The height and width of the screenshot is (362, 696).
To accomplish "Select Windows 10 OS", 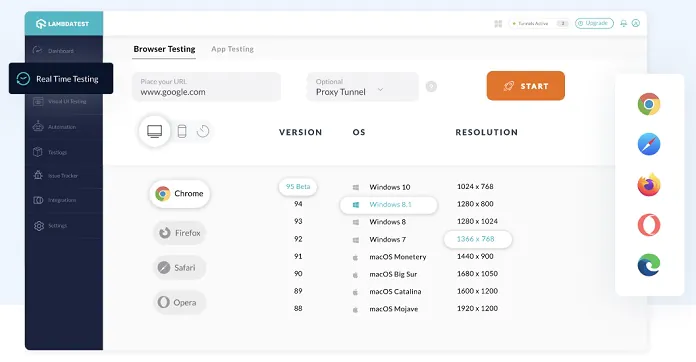I will [x=382, y=187].
